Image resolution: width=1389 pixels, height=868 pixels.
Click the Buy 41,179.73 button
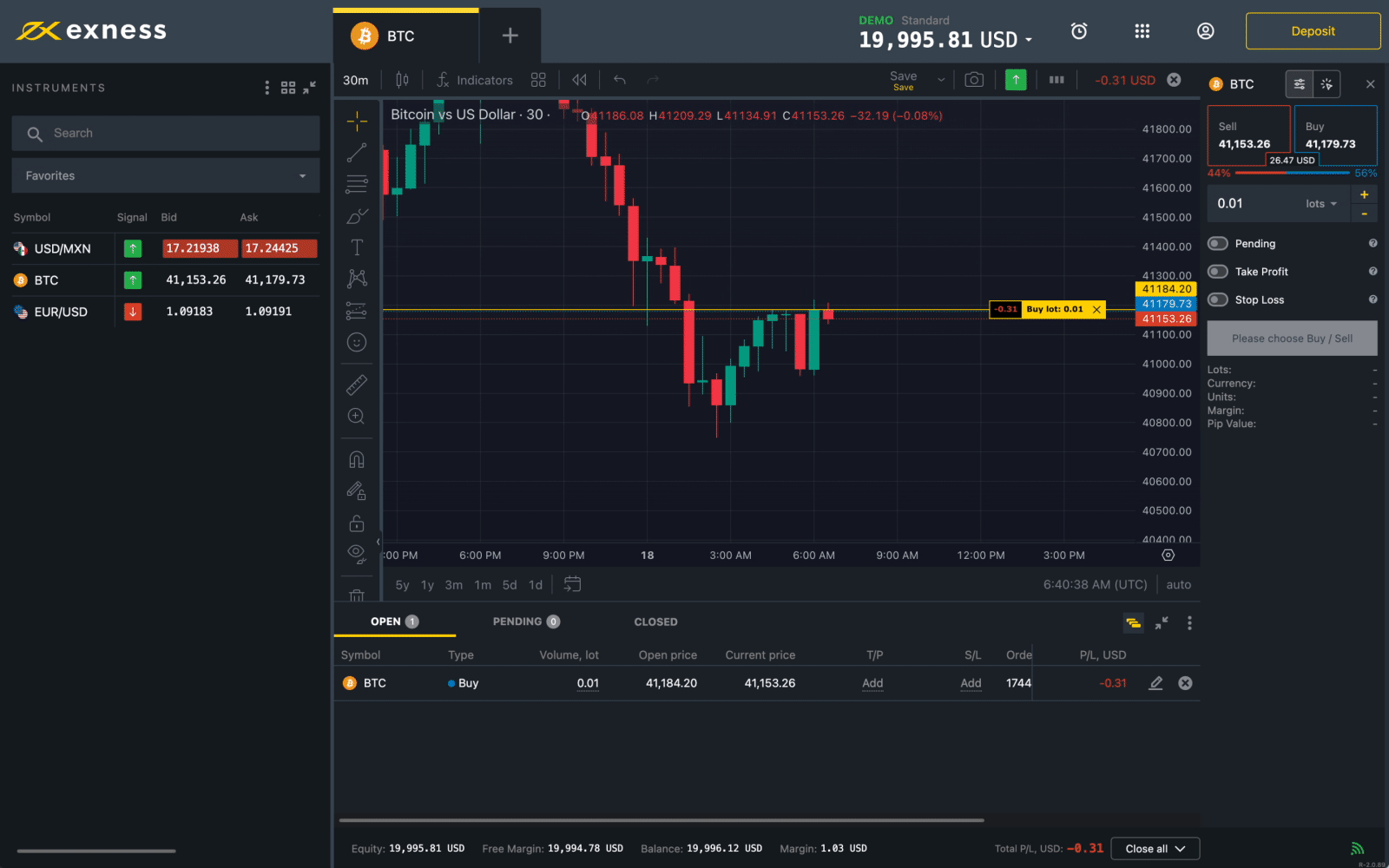pyautogui.click(x=1335, y=135)
